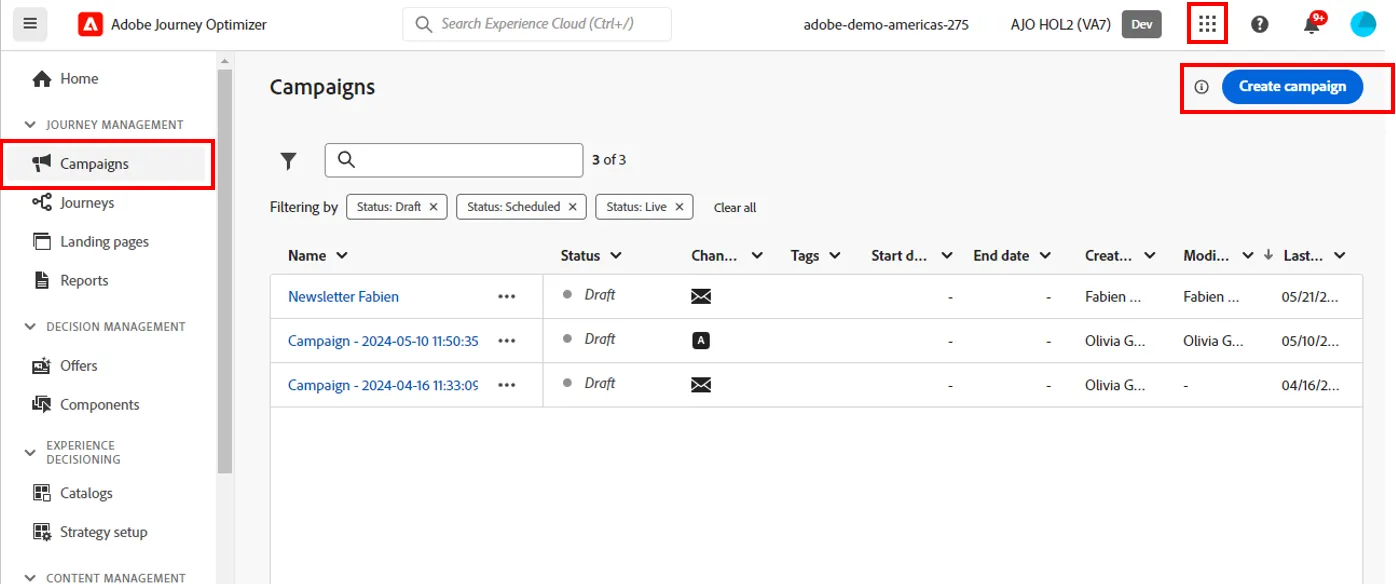The height and width of the screenshot is (584, 1396).
Task: Click the user profile avatar
Action: tap(1363, 24)
